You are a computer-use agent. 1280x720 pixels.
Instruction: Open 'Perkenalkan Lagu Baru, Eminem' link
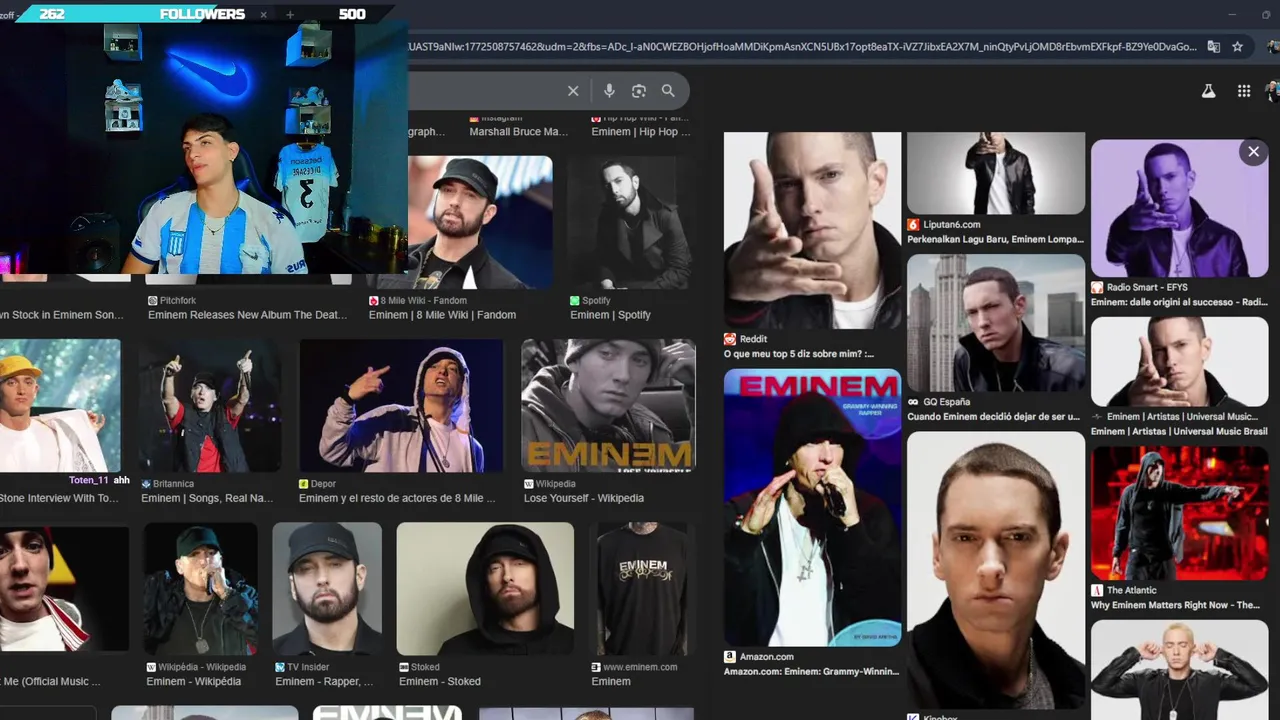(995, 240)
